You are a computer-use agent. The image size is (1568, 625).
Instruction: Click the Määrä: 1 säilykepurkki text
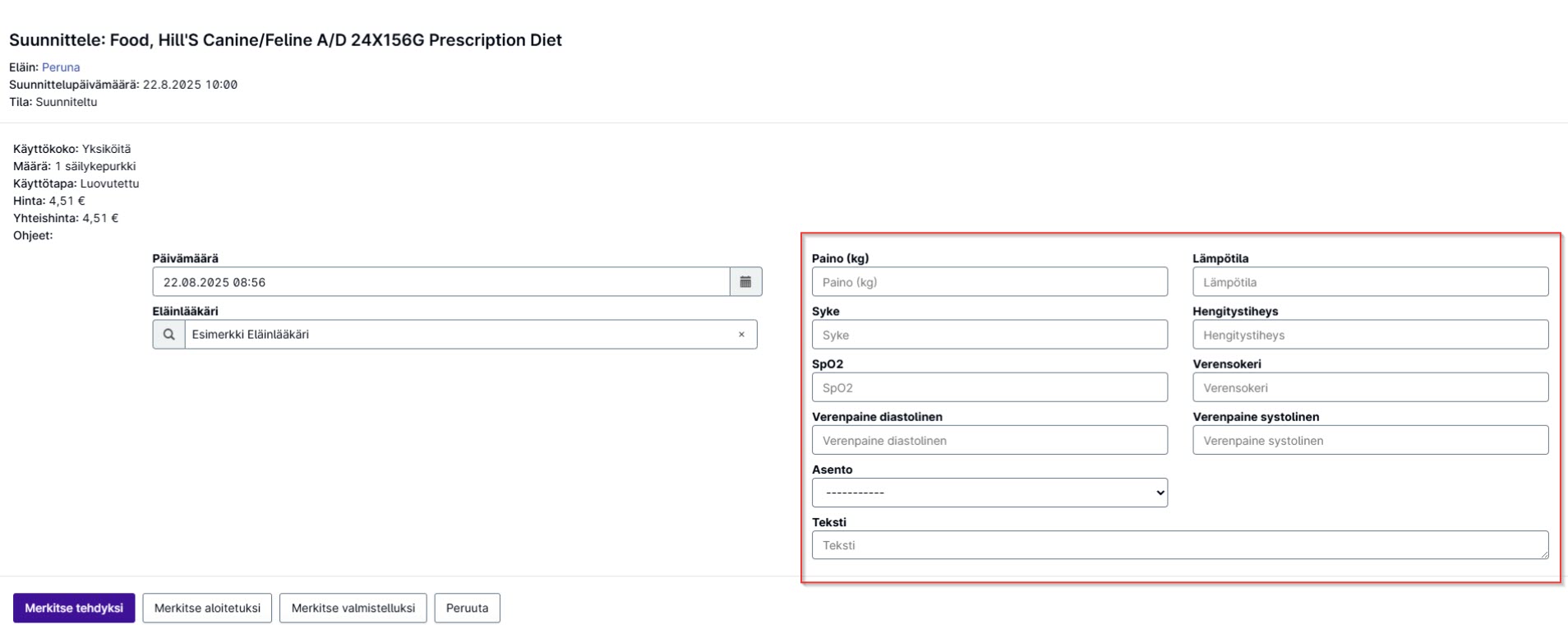(x=75, y=166)
